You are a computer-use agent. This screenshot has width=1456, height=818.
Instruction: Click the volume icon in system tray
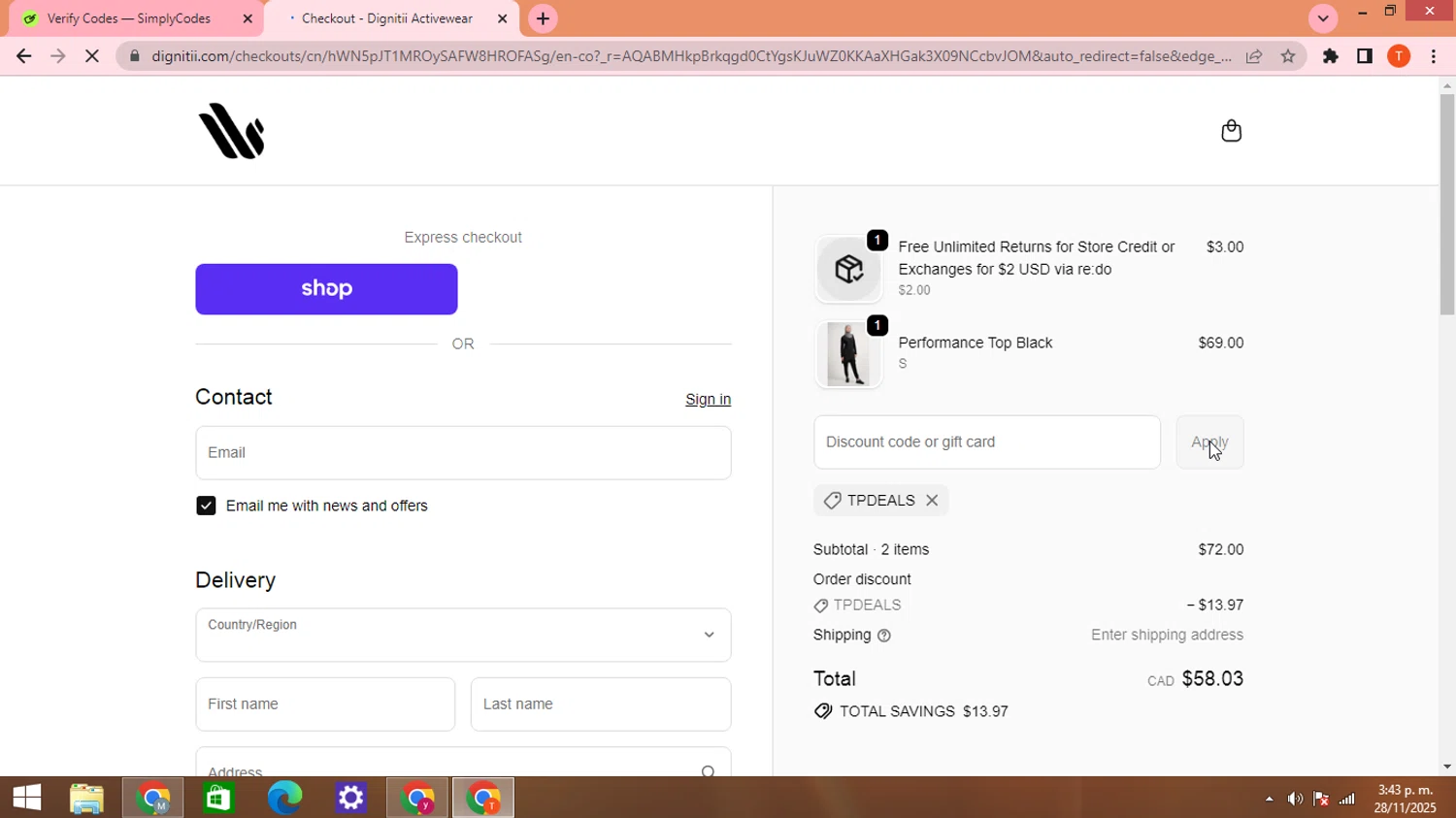click(x=1295, y=799)
